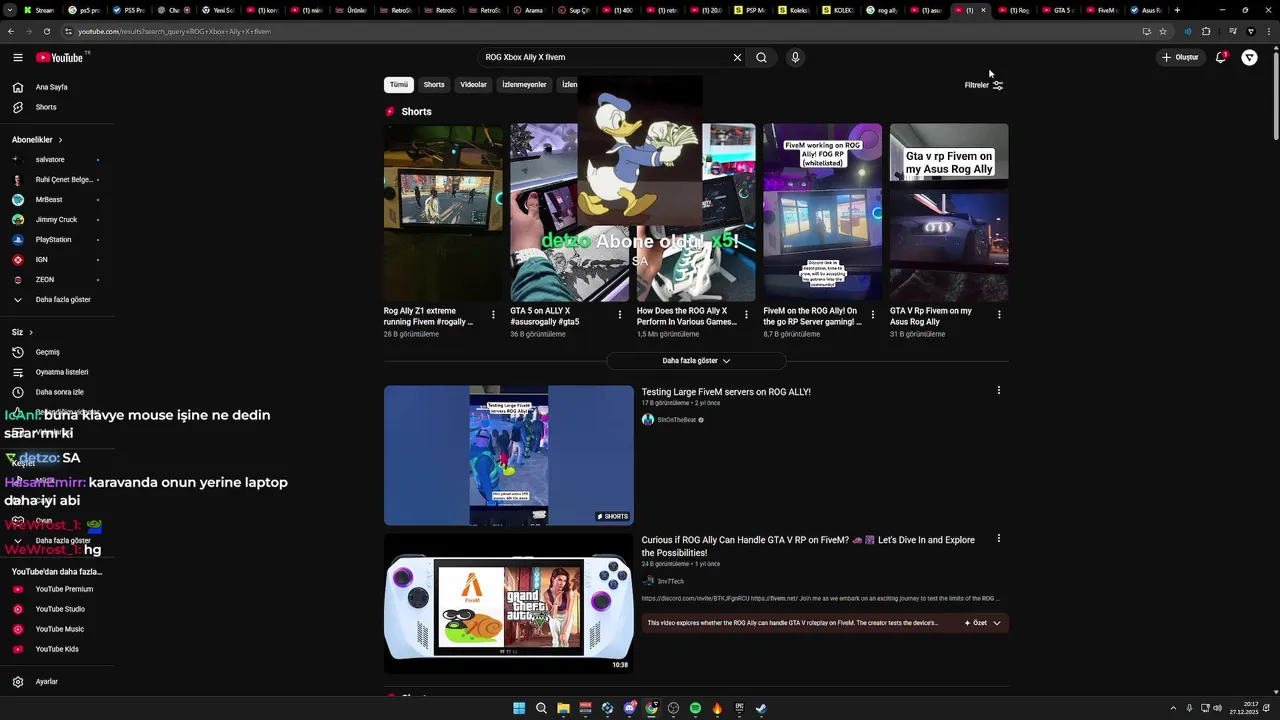Open Windows Start menu
The height and width of the screenshot is (720, 1280).
pyautogui.click(x=519, y=708)
